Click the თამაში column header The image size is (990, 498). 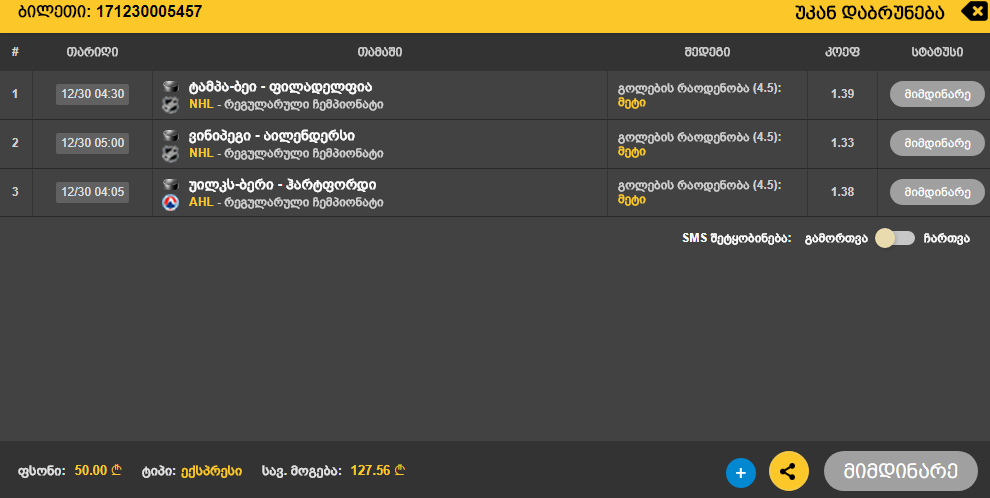tap(379, 52)
